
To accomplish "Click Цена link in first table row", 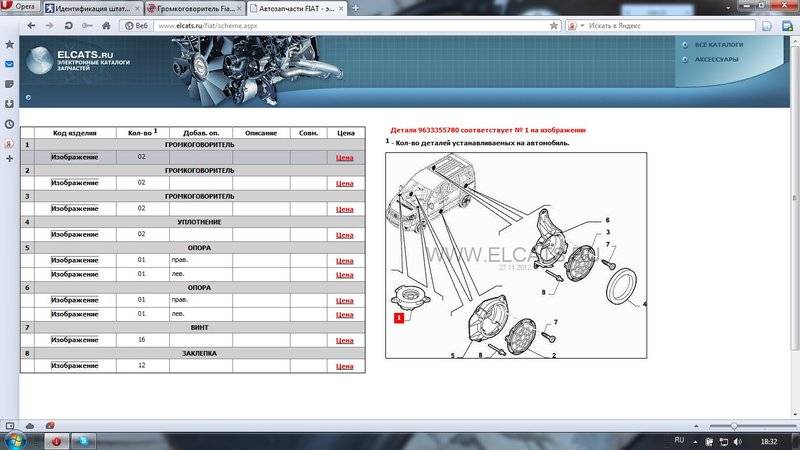I will click(345, 157).
